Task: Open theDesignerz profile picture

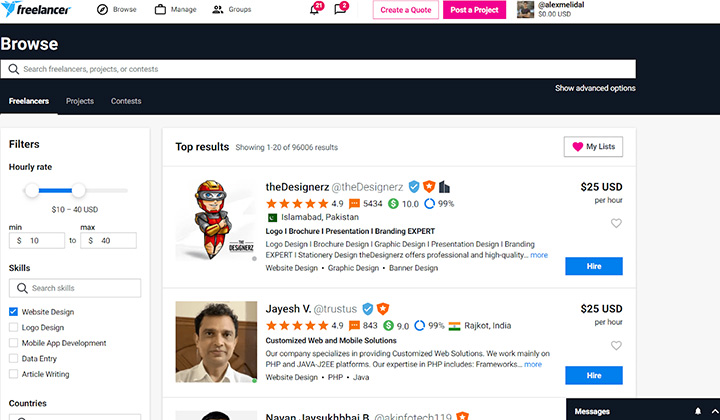Action: click(216, 220)
